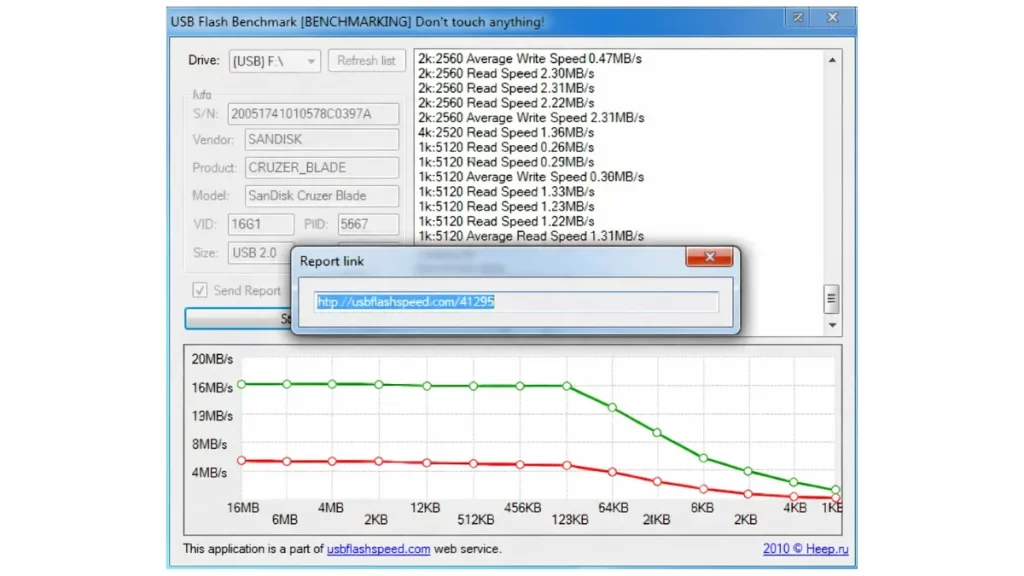
Task: Click the scroll-up arrow on results panel
Action: [832, 58]
